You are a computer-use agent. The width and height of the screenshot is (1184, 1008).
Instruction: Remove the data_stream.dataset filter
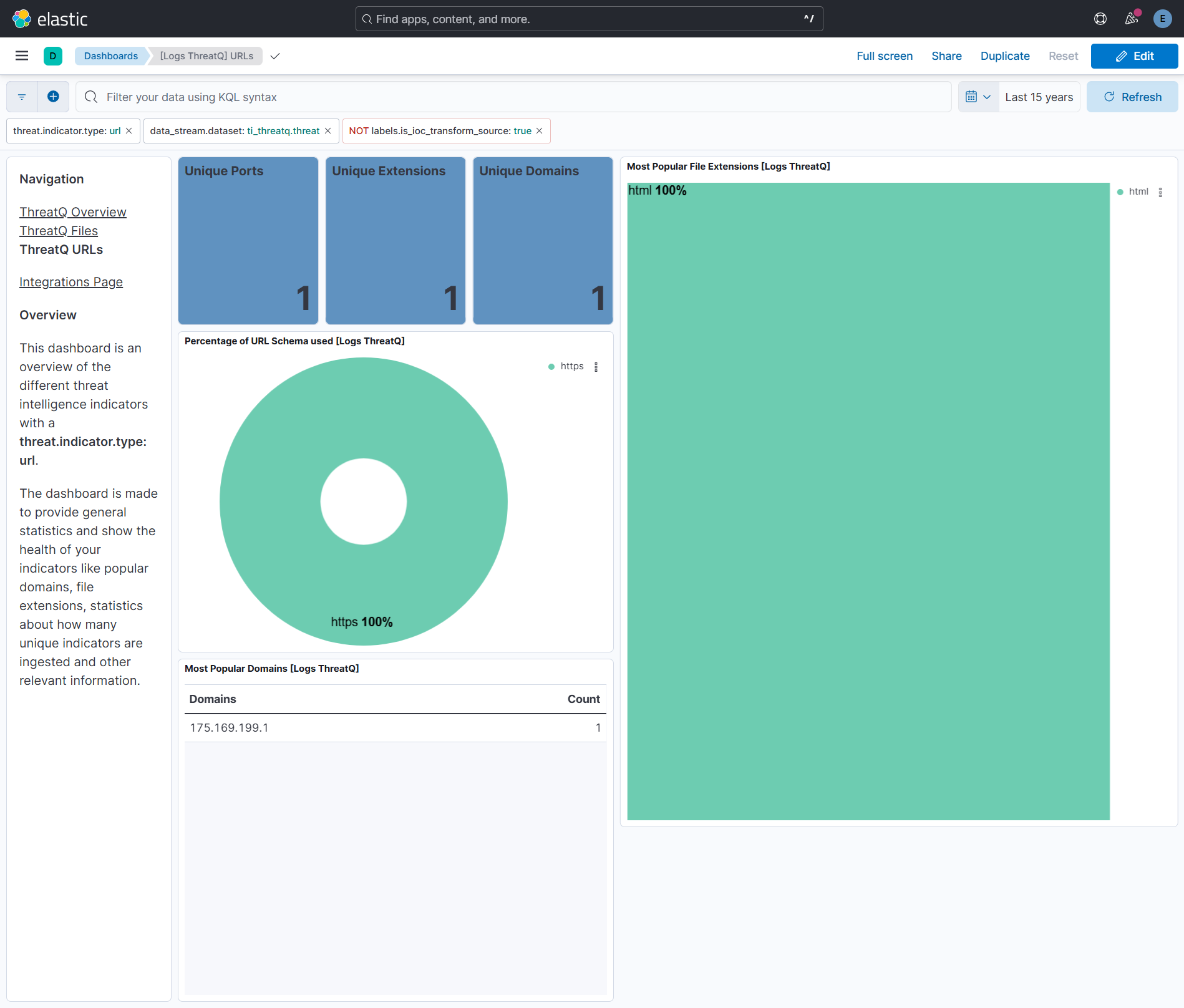[x=328, y=131]
